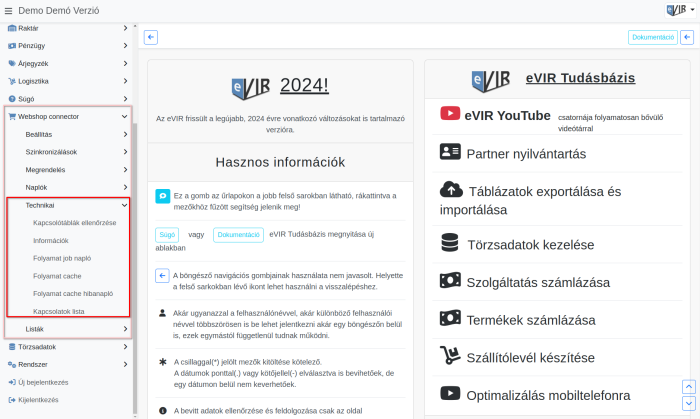
Task: Open Információk menu item
Action: pos(51,241)
